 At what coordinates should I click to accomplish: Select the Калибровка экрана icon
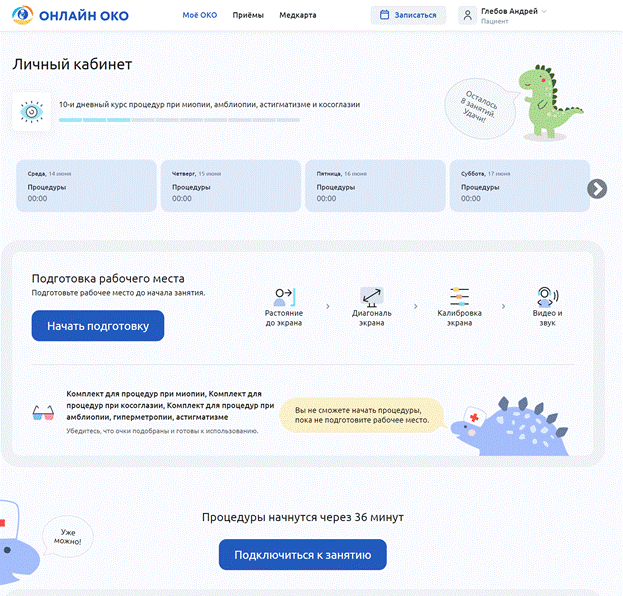tap(459, 296)
